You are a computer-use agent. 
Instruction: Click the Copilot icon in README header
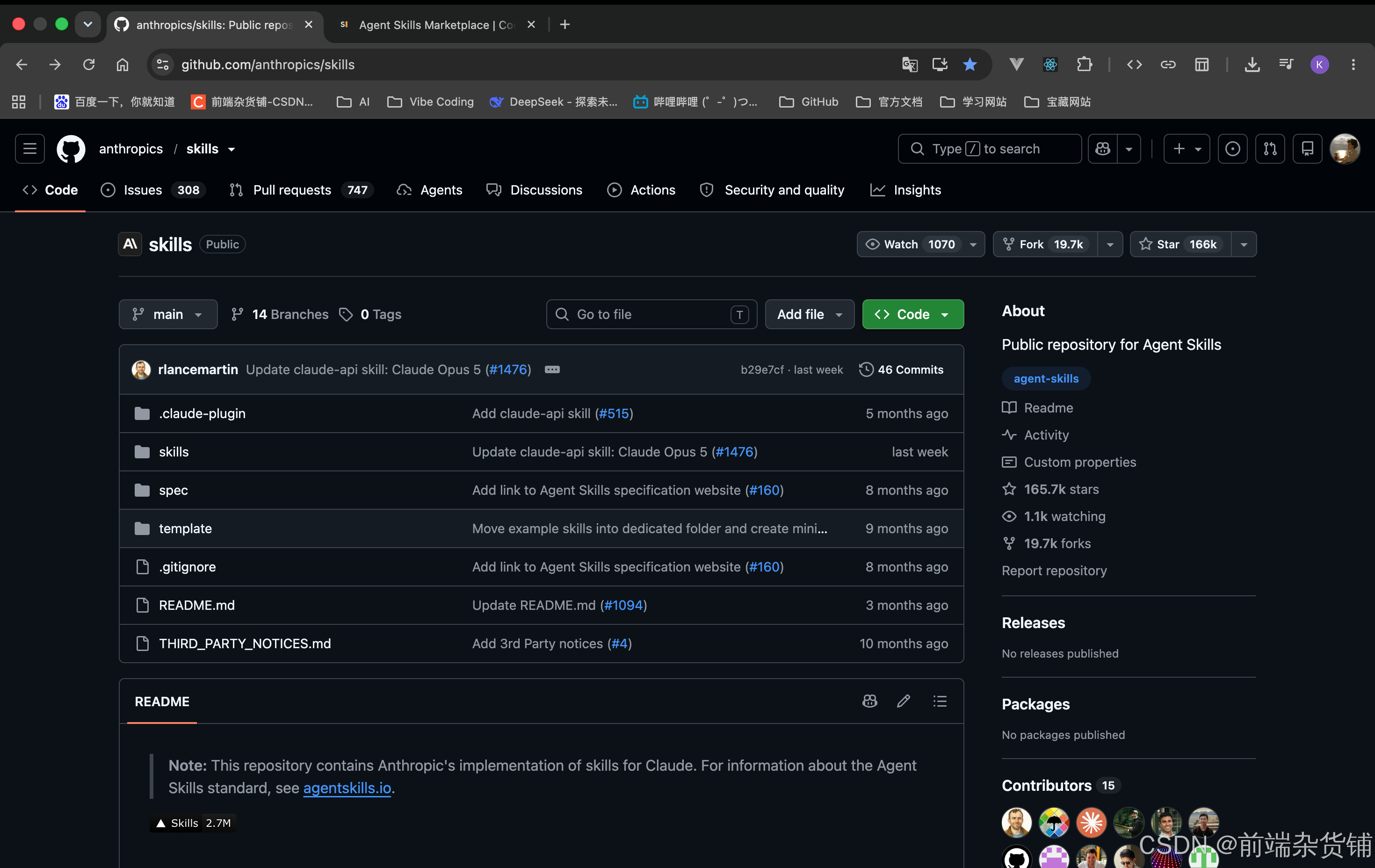(x=869, y=701)
